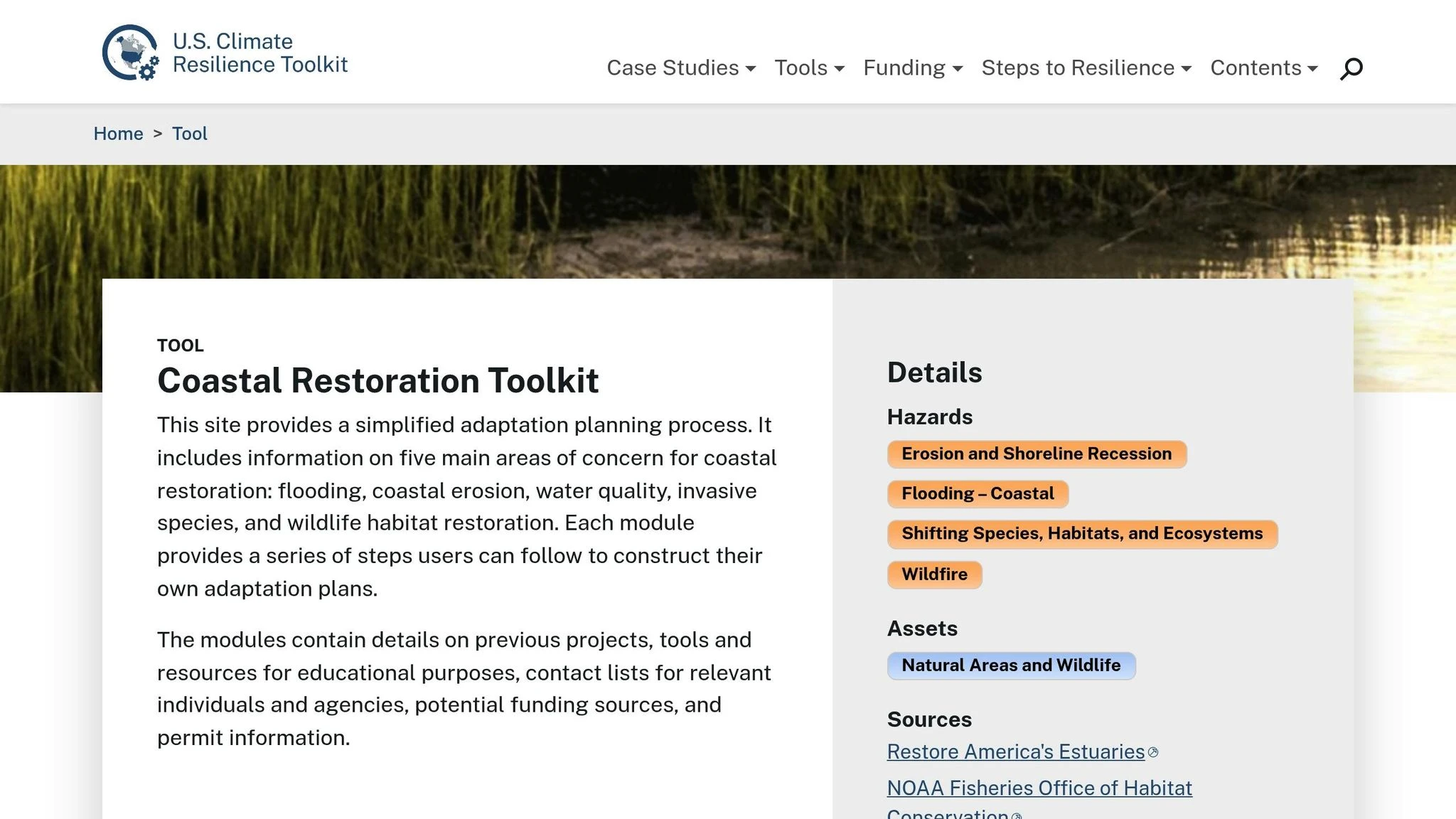Open the search magnifier icon
1456x819 pixels.
click(x=1351, y=68)
